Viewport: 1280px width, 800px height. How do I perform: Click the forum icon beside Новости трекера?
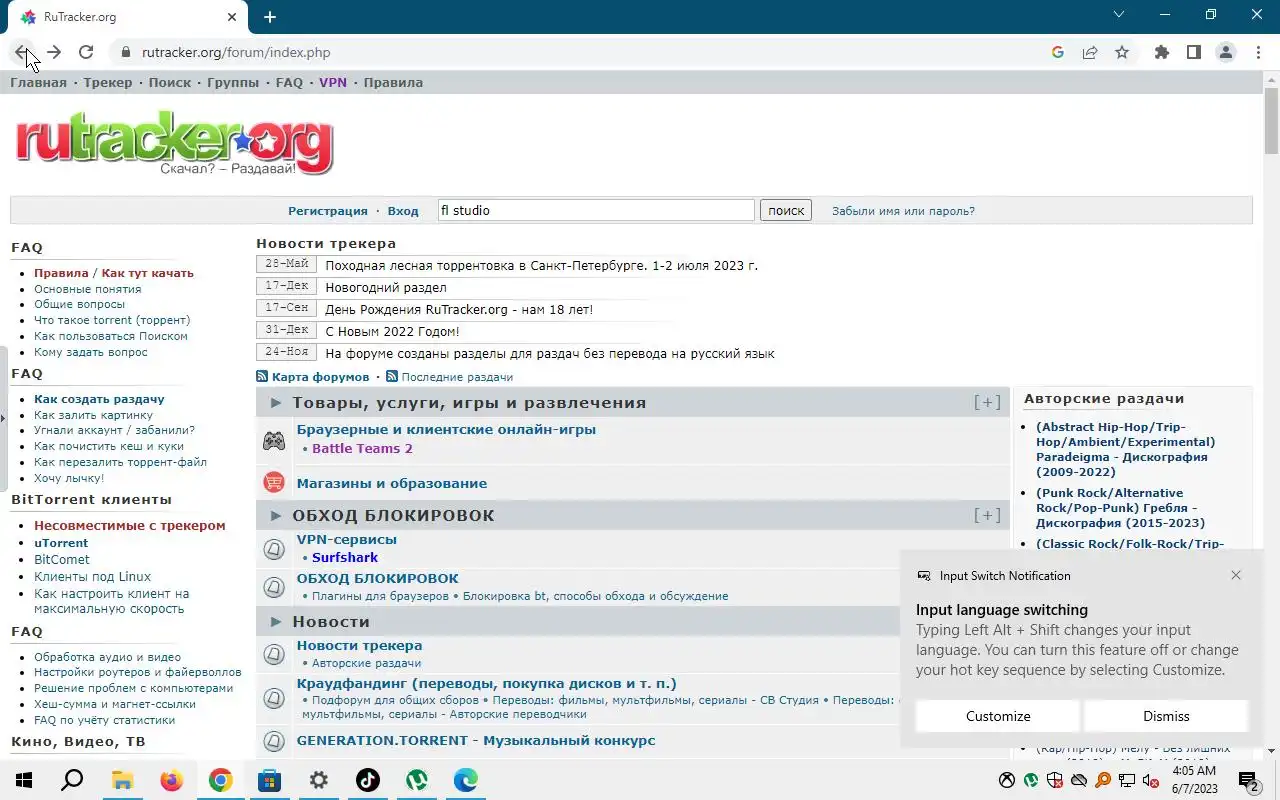(274, 654)
